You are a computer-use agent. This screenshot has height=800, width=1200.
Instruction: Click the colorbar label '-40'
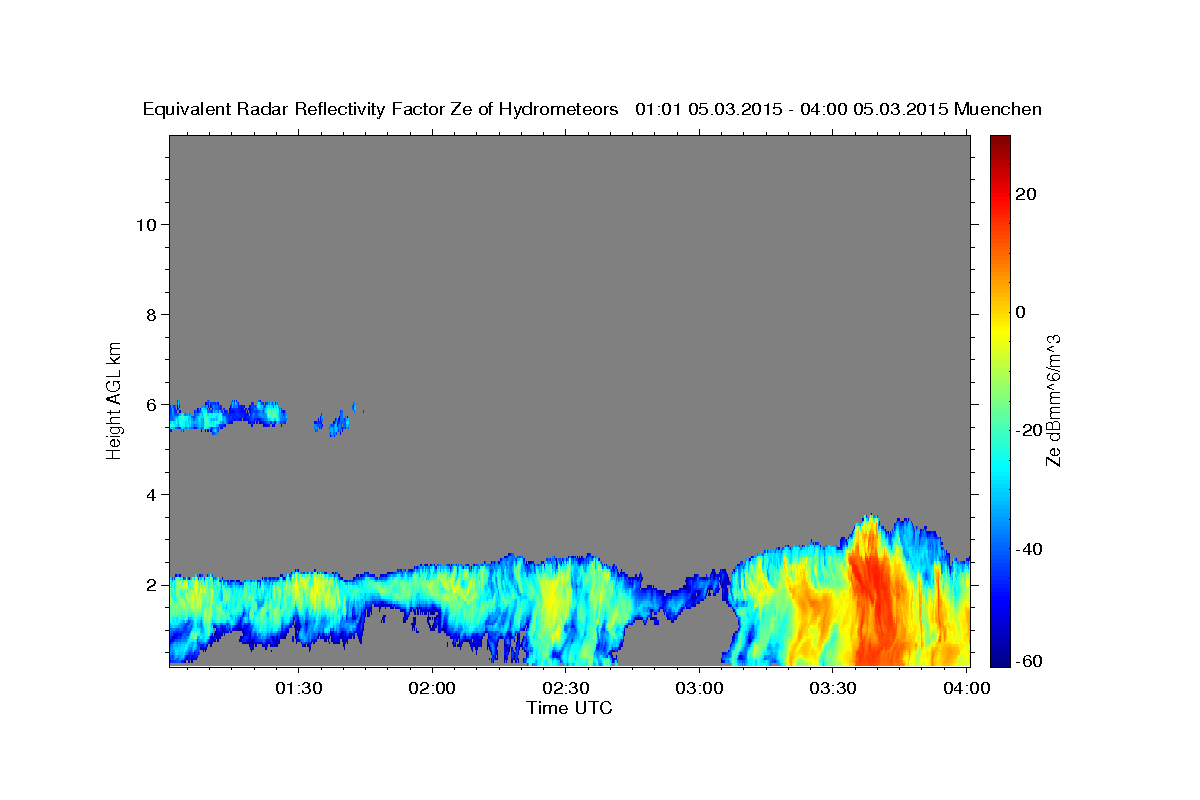1030,548
